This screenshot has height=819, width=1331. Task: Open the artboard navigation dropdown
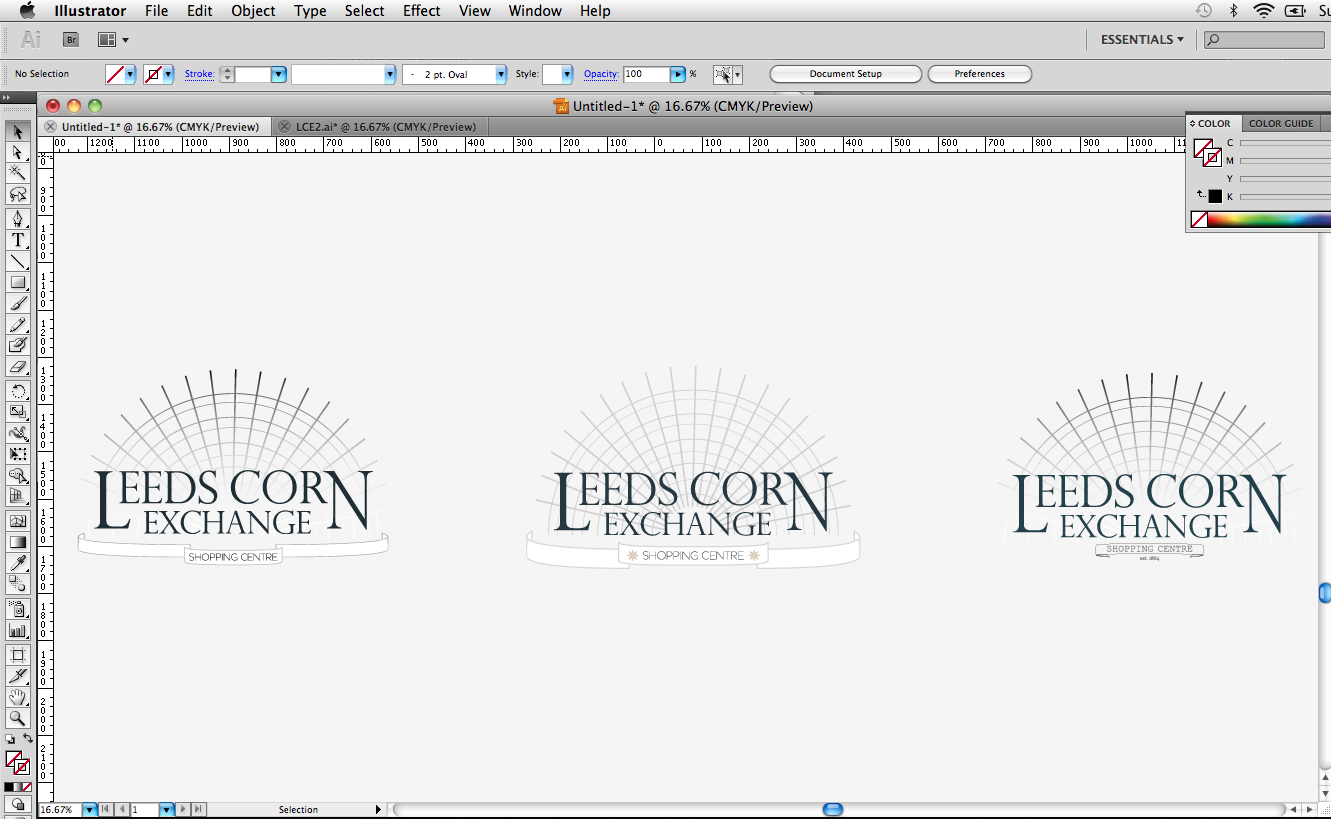coord(167,810)
